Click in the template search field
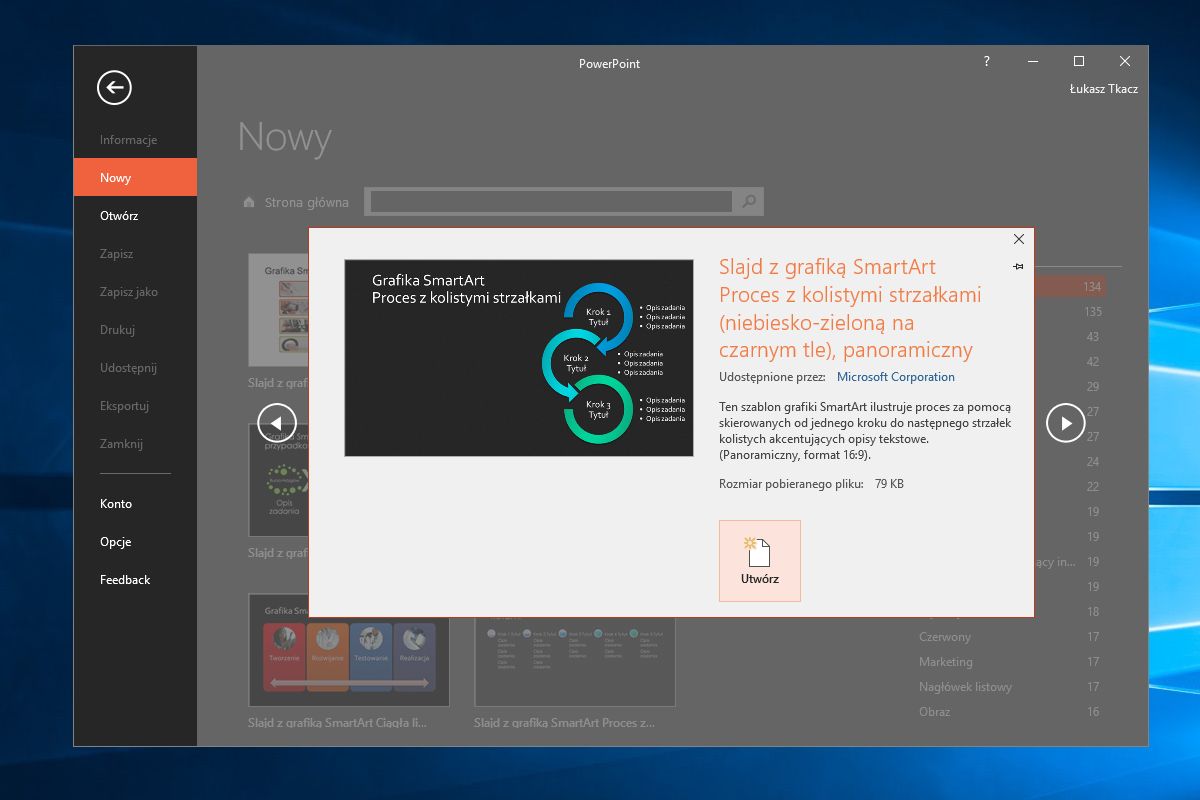This screenshot has height=800, width=1200. point(551,202)
